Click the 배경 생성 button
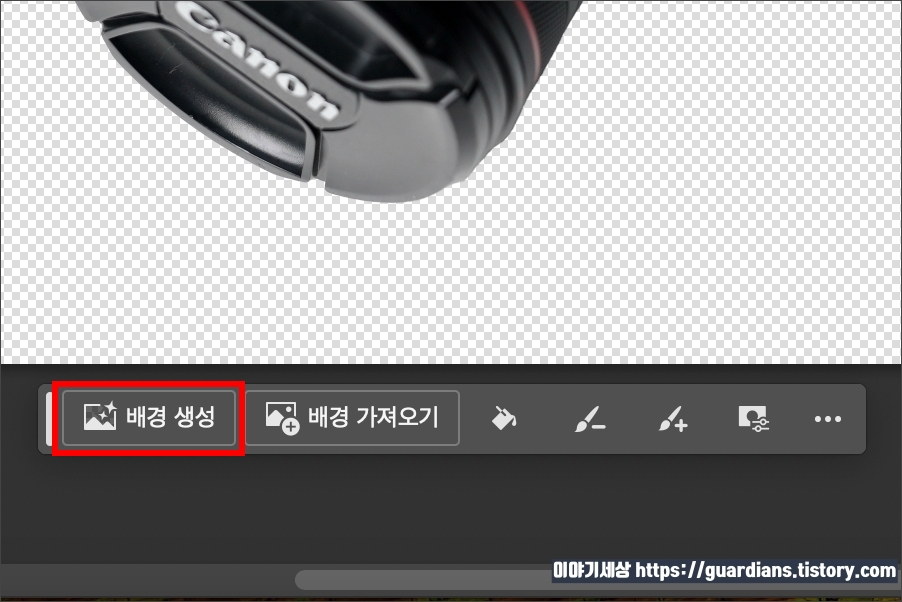The height and width of the screenshot is (602, 902). (x=148, y=418)
